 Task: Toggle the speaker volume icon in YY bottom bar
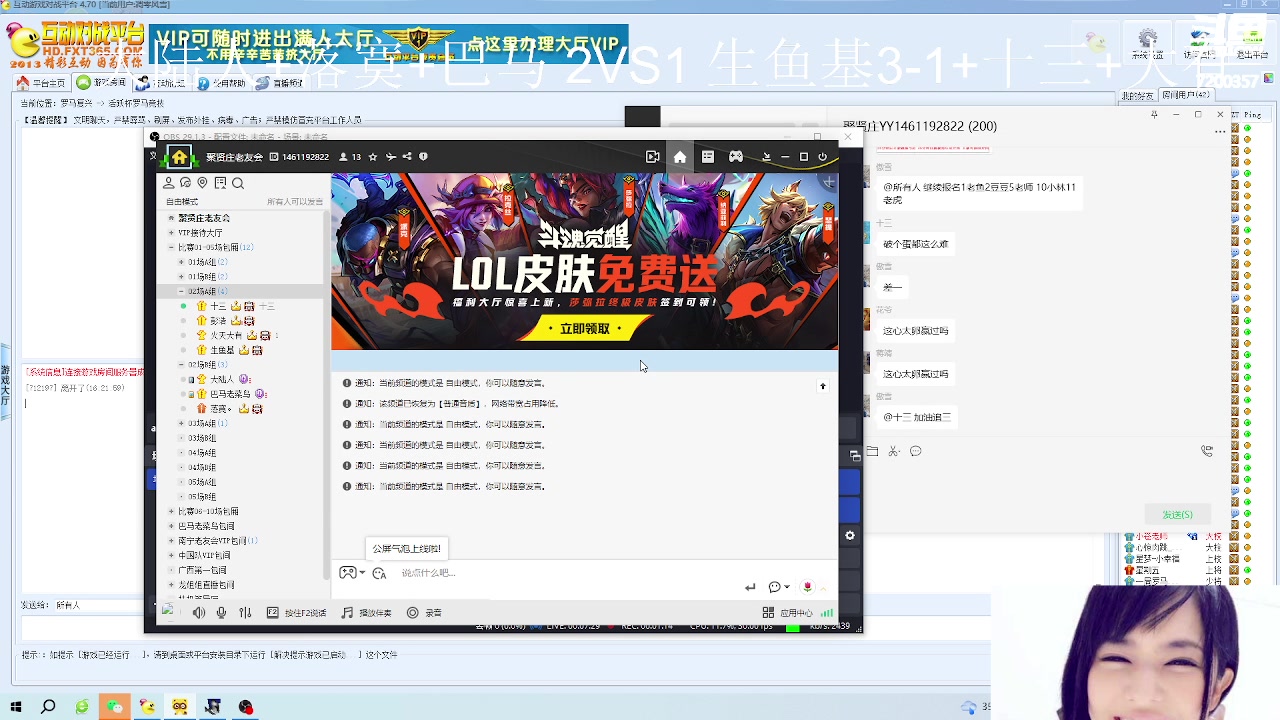199,613
